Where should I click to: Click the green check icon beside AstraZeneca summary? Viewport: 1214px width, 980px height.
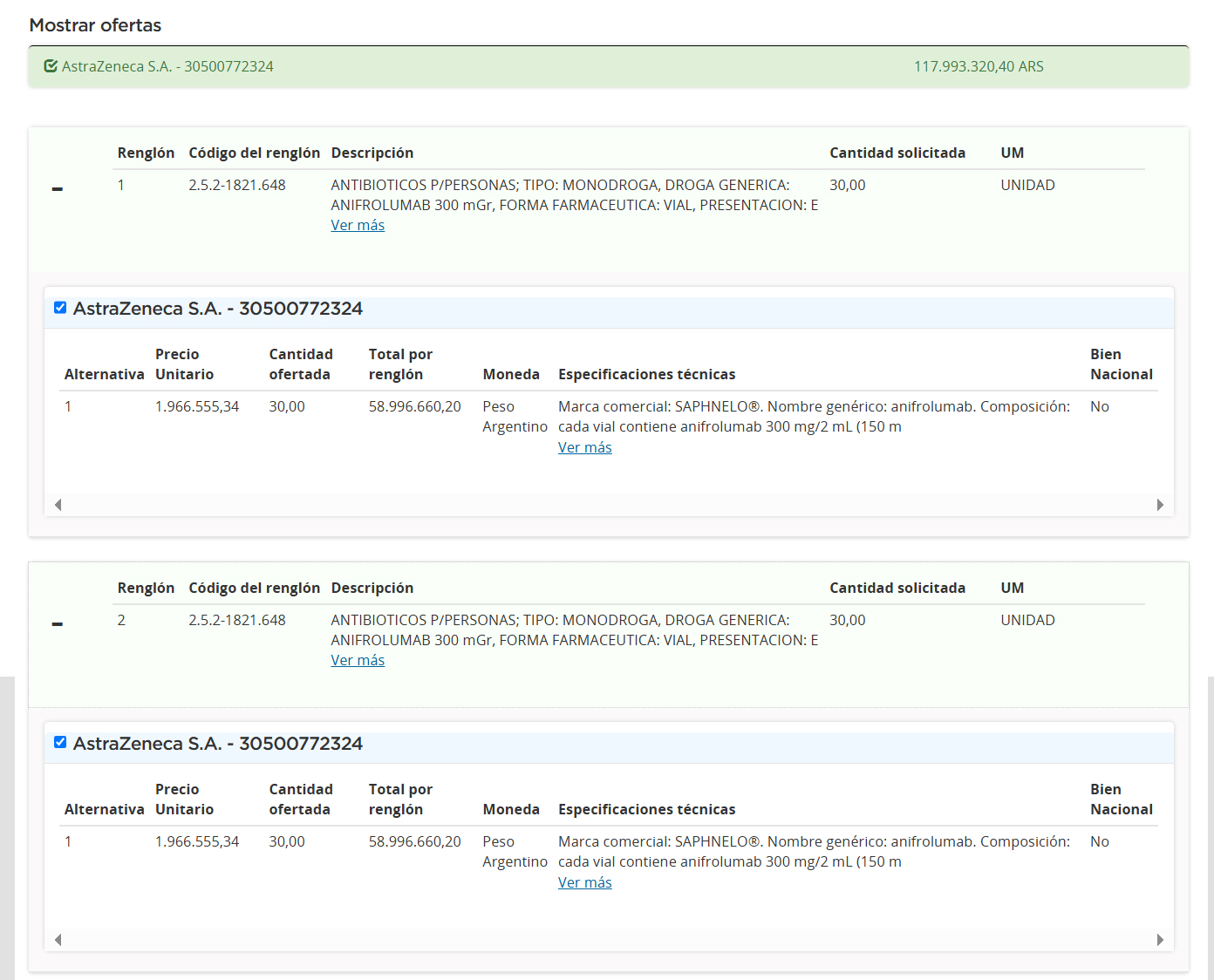(51, 66)
